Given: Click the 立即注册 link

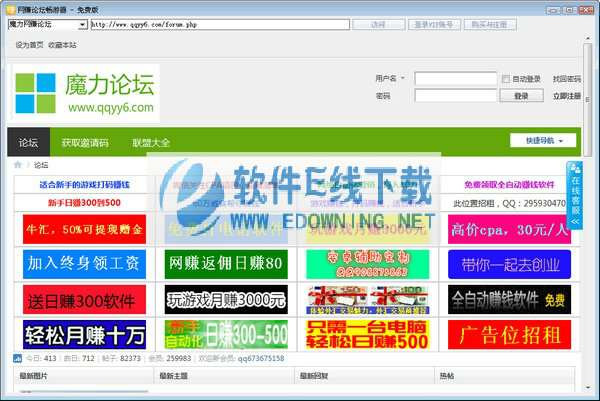Looking at the screenshot, I should point(566,96).
